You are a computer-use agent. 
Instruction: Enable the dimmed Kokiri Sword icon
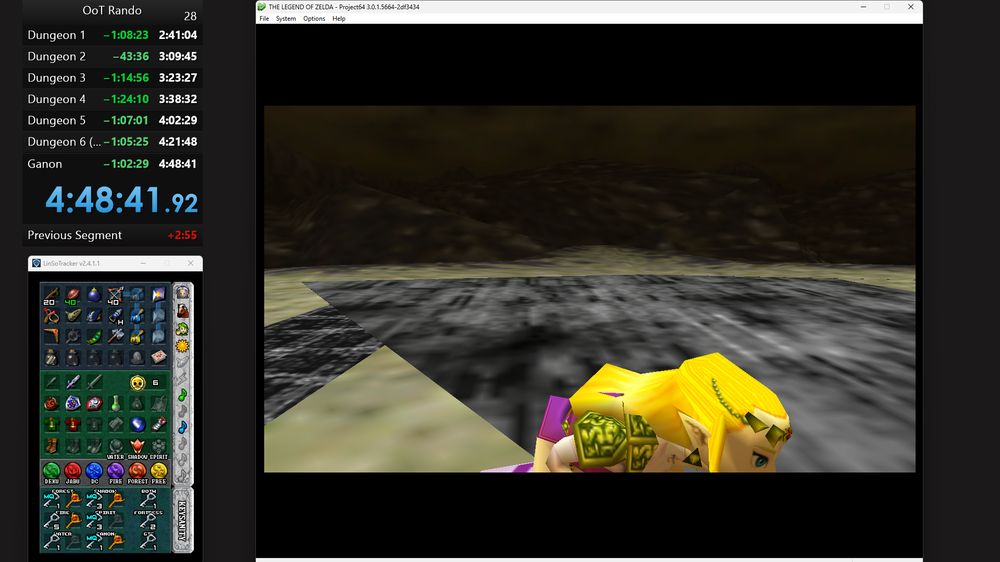tap(50, 383)
